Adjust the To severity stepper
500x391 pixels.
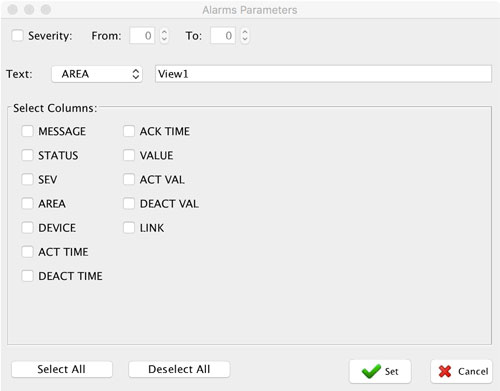245,35
